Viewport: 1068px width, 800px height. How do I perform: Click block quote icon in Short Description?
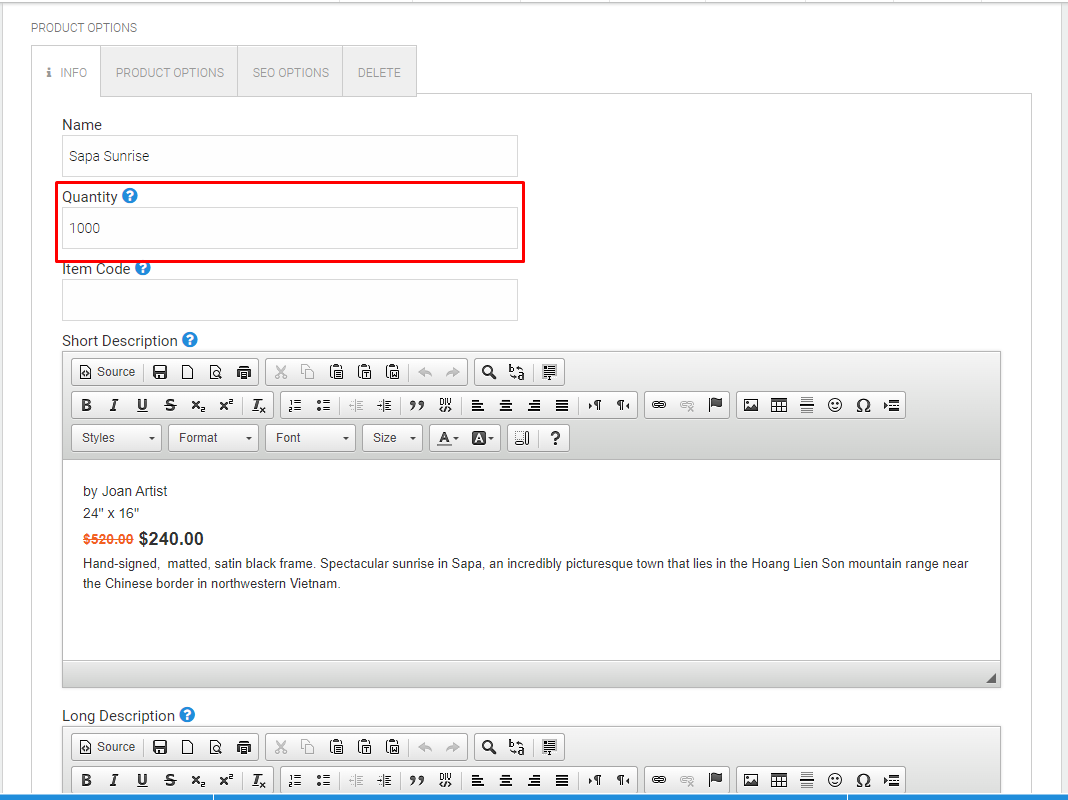click(x=417, y=405)
